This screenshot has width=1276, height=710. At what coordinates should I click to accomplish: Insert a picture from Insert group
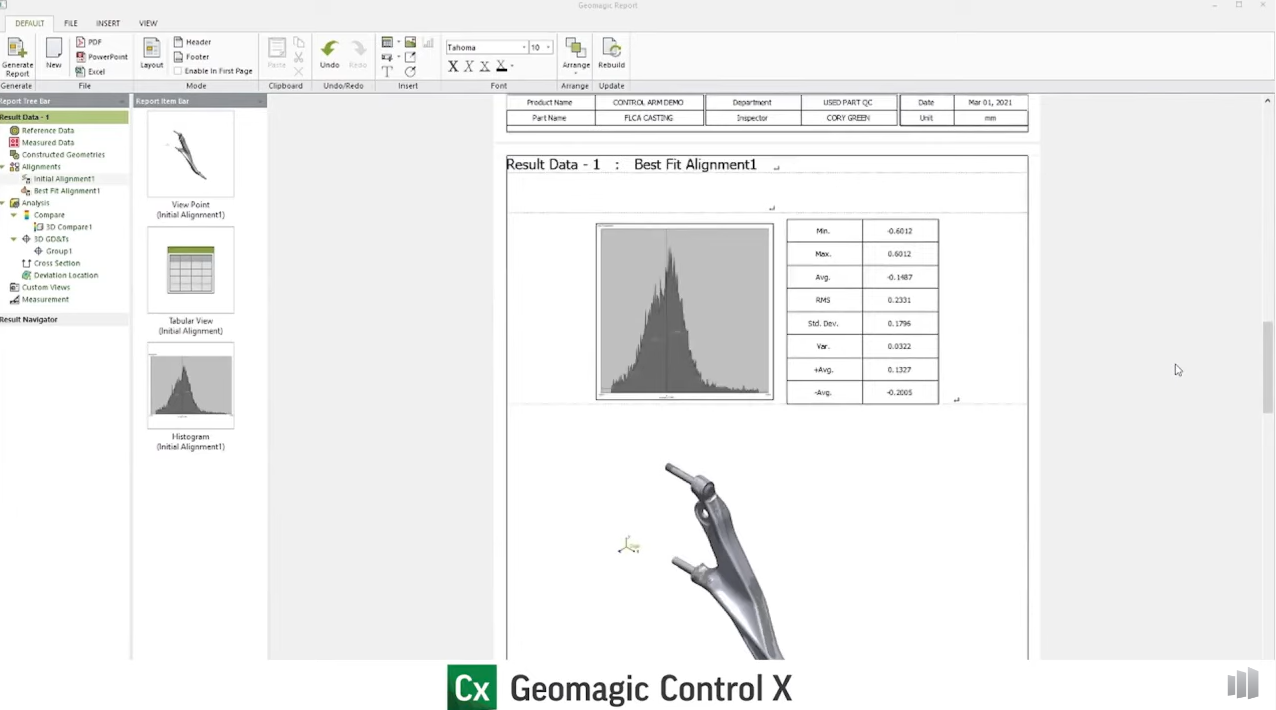410,43
